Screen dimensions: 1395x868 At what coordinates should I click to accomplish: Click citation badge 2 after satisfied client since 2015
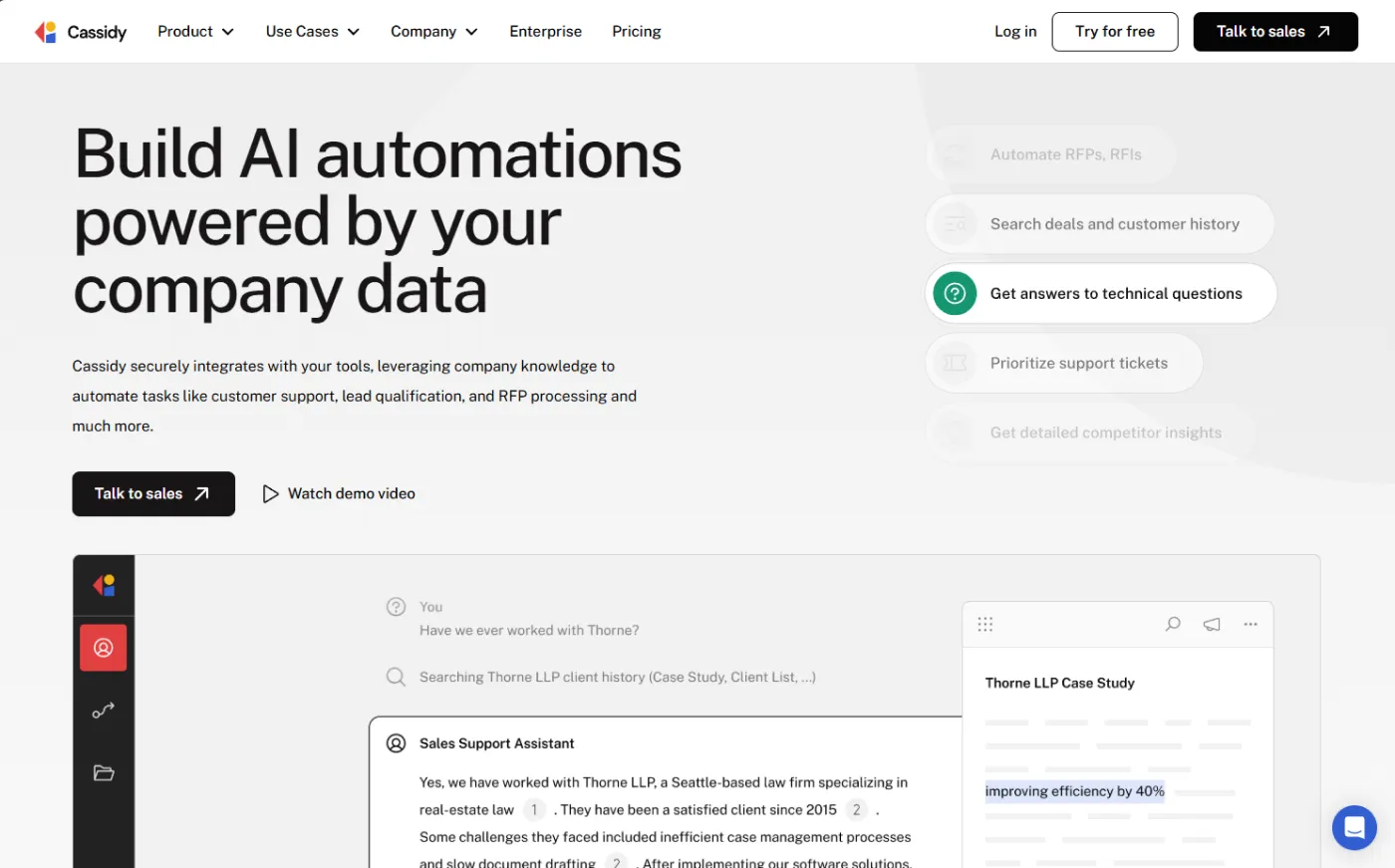[x=857, y=809]
